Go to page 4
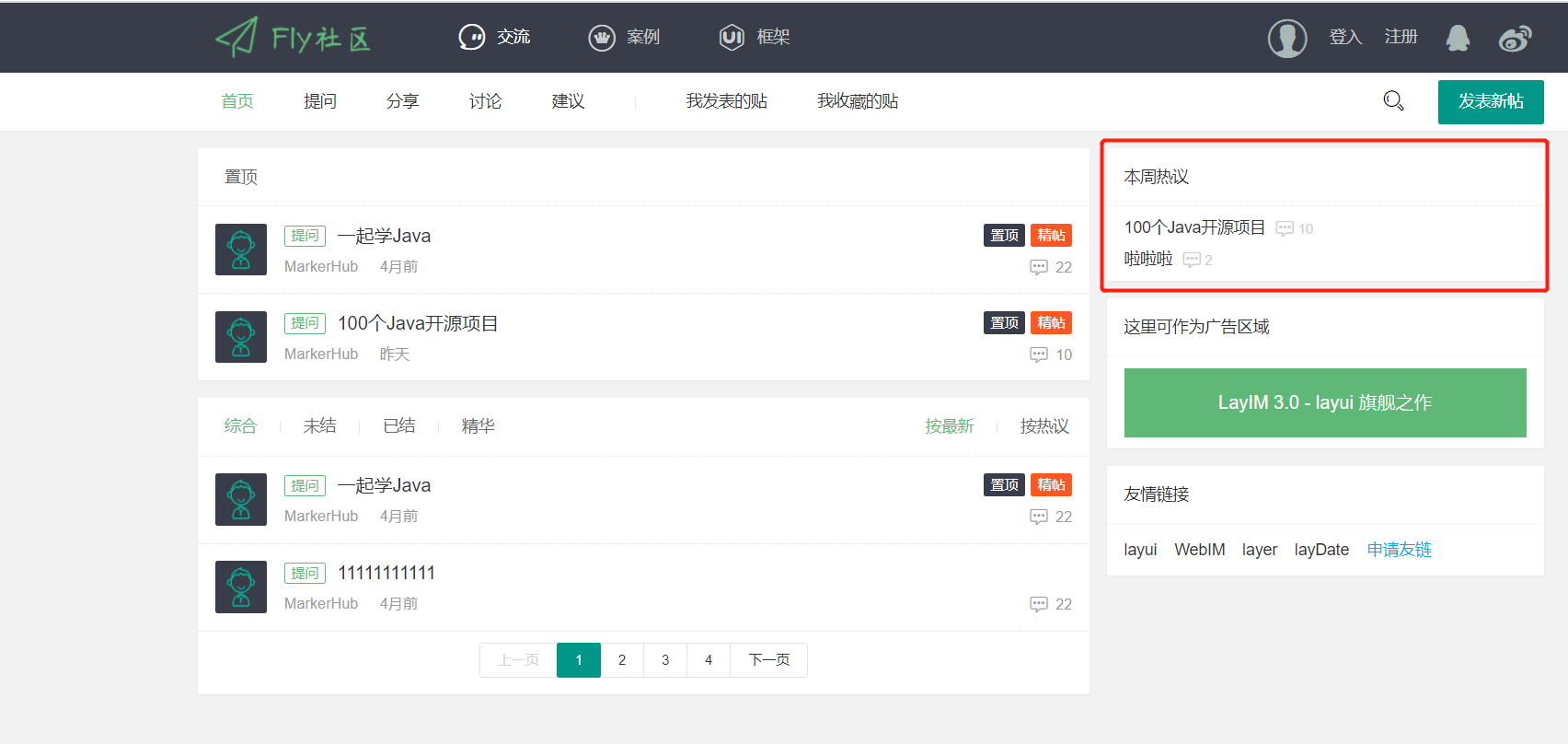The width and height of the screenshot is (1568, 744). click(709, 660)
